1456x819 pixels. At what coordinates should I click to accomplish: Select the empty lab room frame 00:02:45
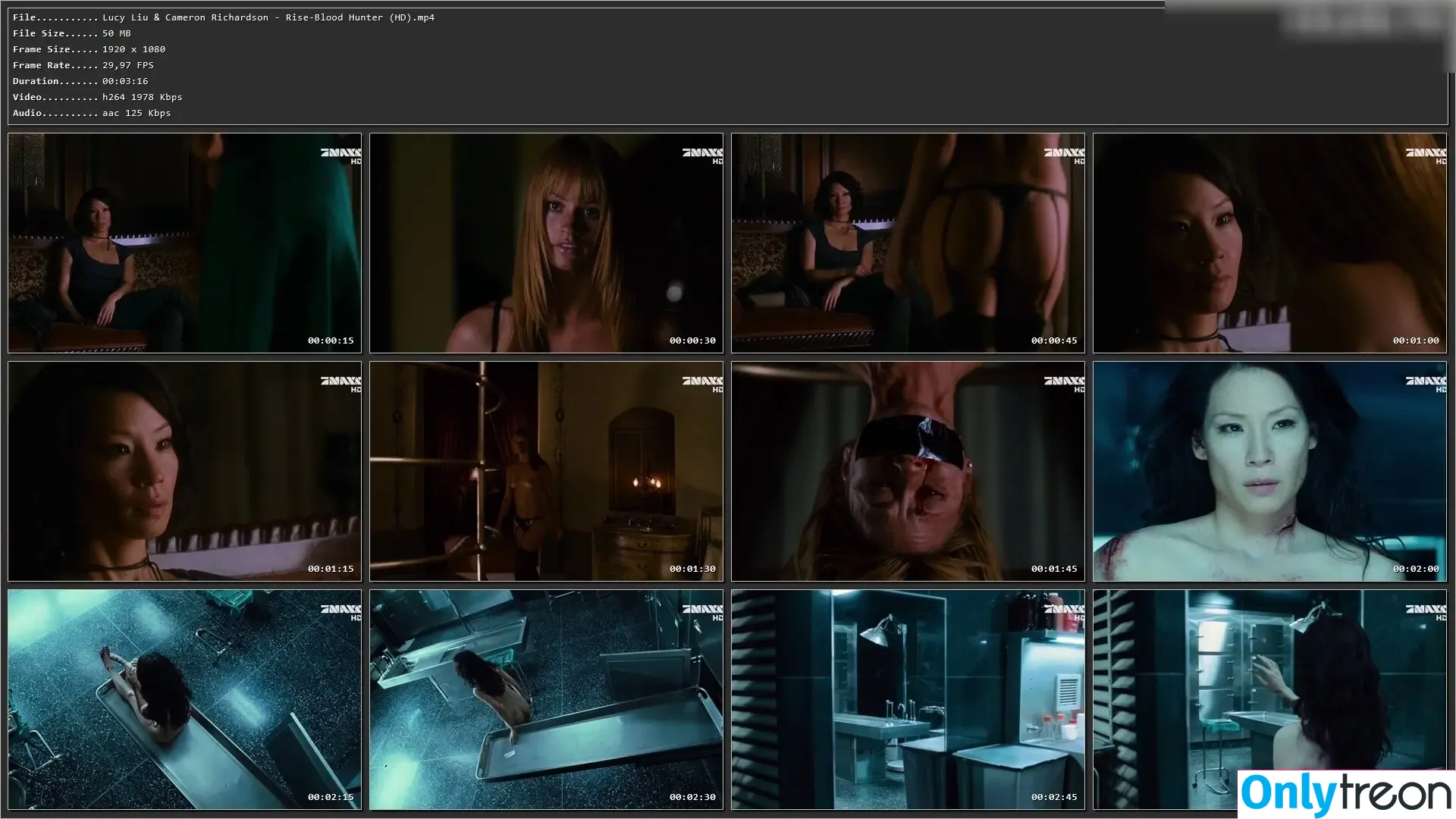point(908,700)
